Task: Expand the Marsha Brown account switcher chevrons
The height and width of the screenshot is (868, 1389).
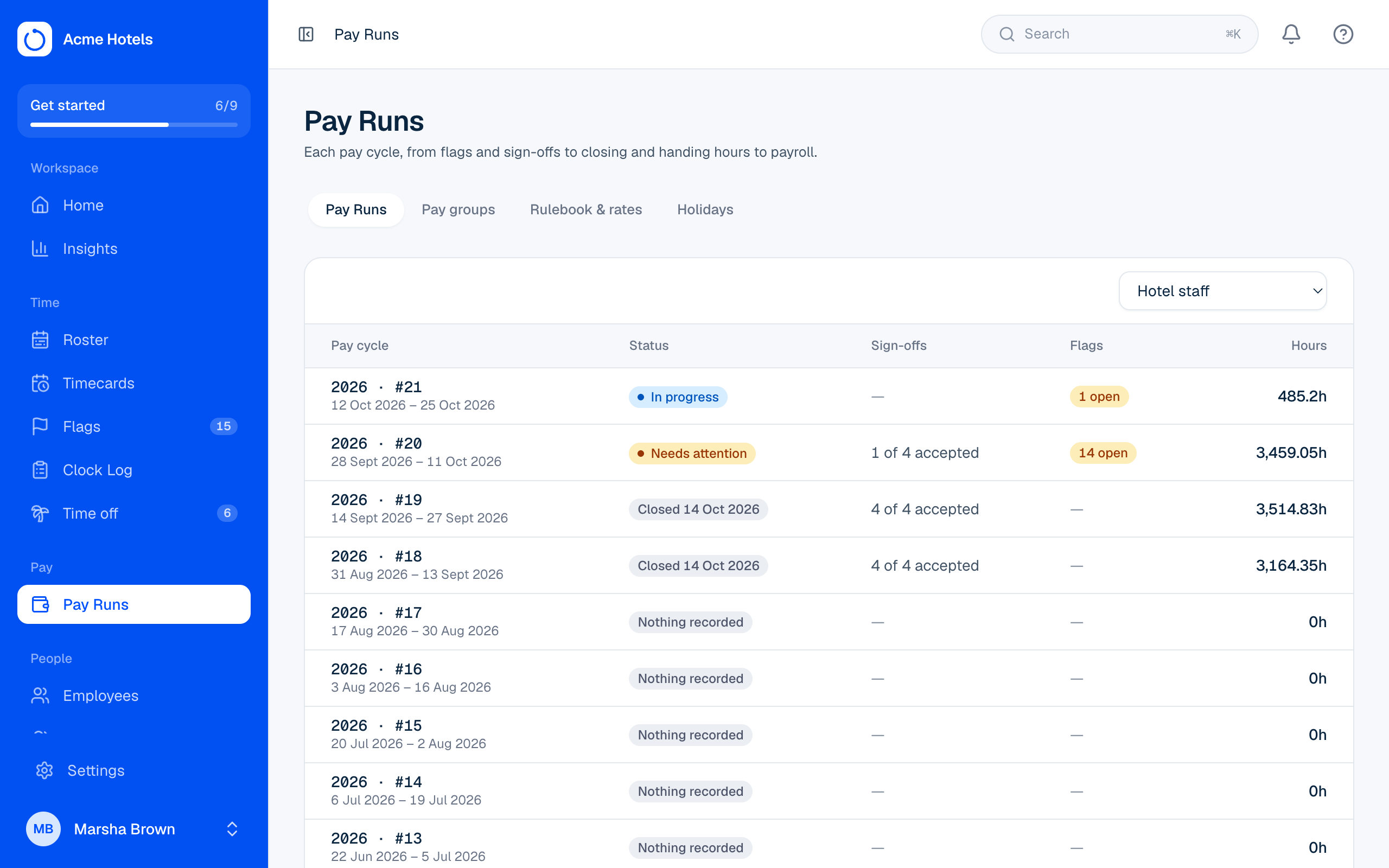Action: point(232,829)
